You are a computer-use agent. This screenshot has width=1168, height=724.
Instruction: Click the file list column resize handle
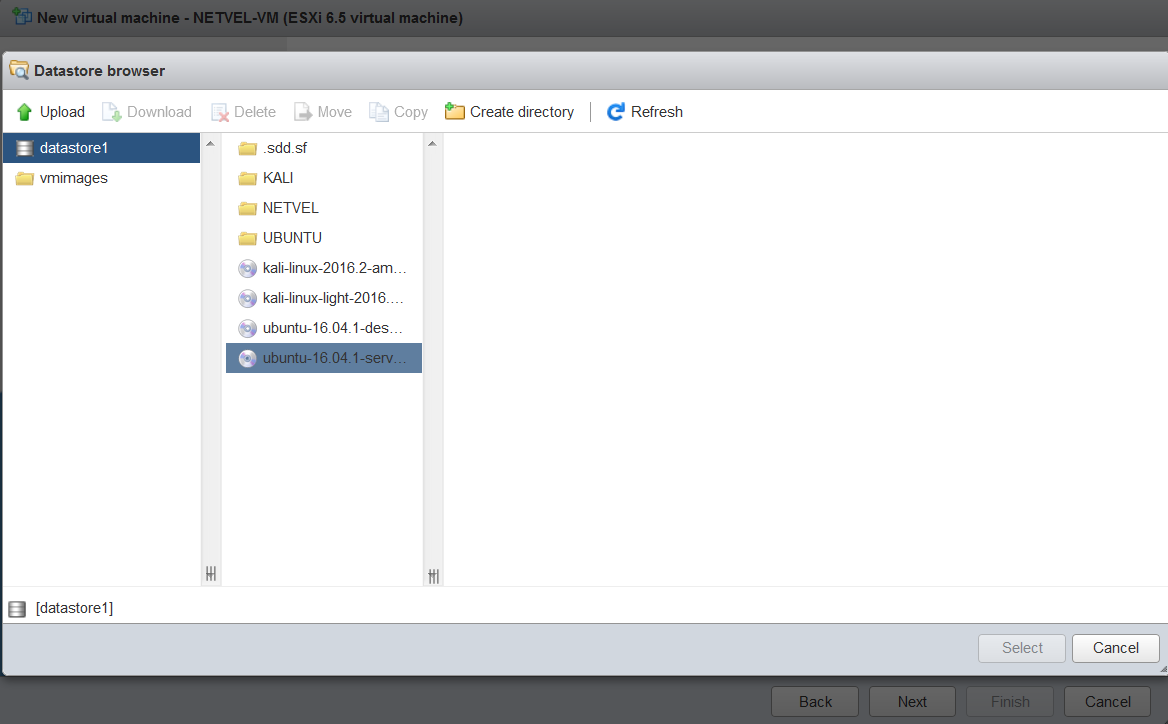[x=434, y=577]
